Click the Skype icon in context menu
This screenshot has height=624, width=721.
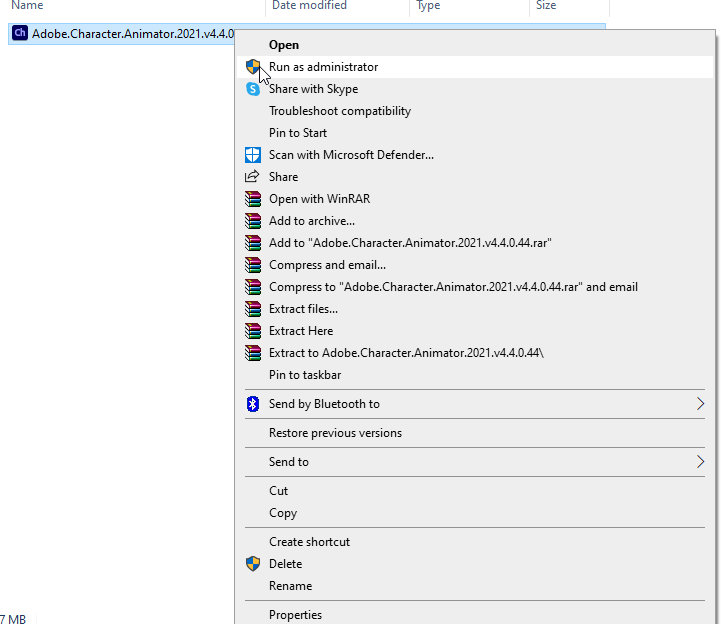[252, 89]
